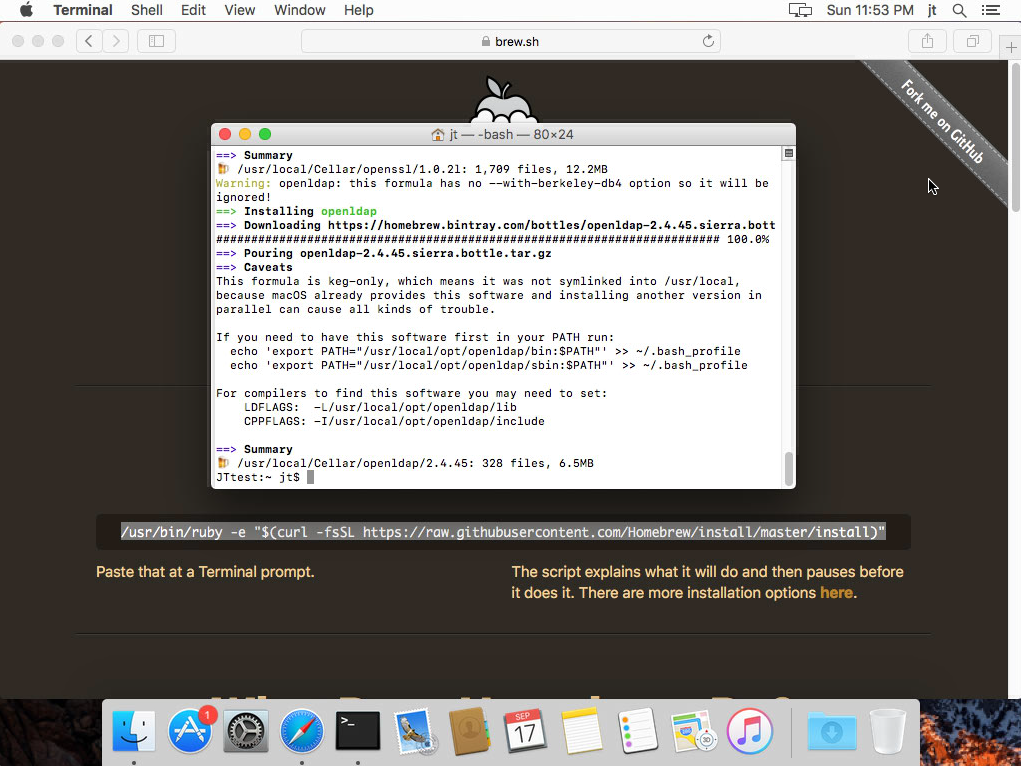The height and width of the screenshot is (766, 1021).
Task: Open System Preferences from the Dock
Action: point(245,731)
